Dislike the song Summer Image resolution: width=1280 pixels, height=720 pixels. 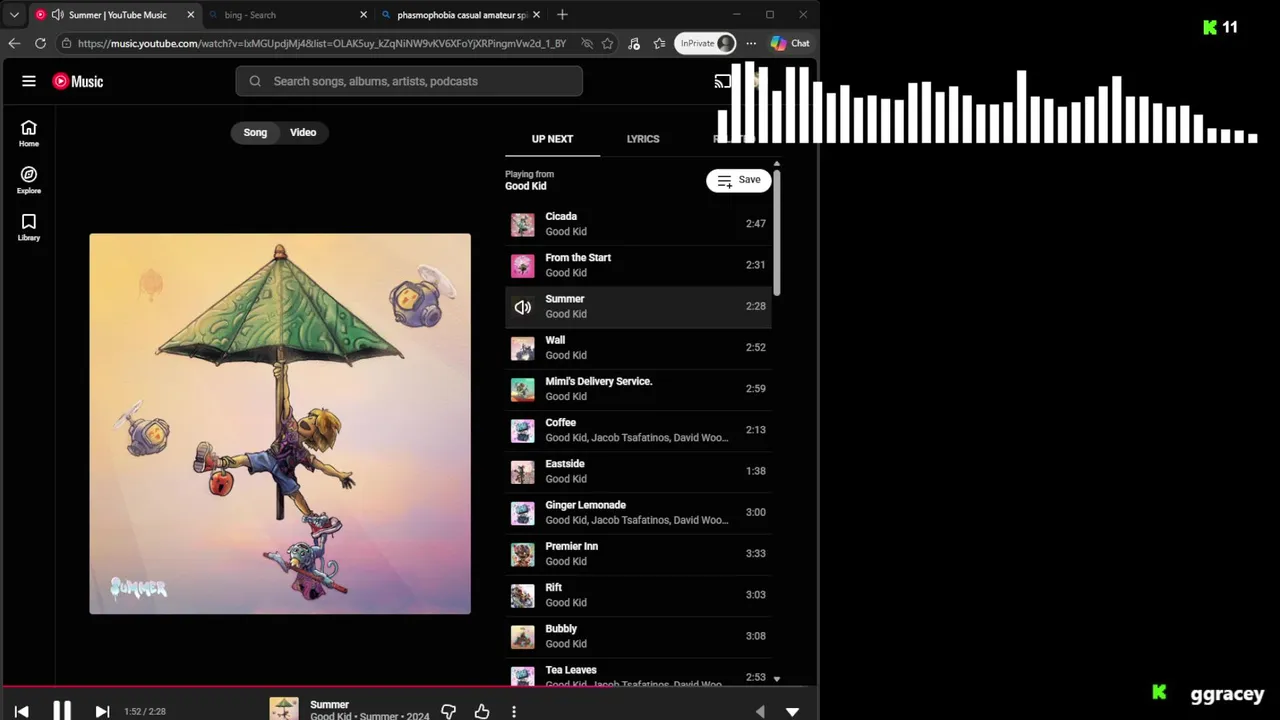[x=448, y=711]
